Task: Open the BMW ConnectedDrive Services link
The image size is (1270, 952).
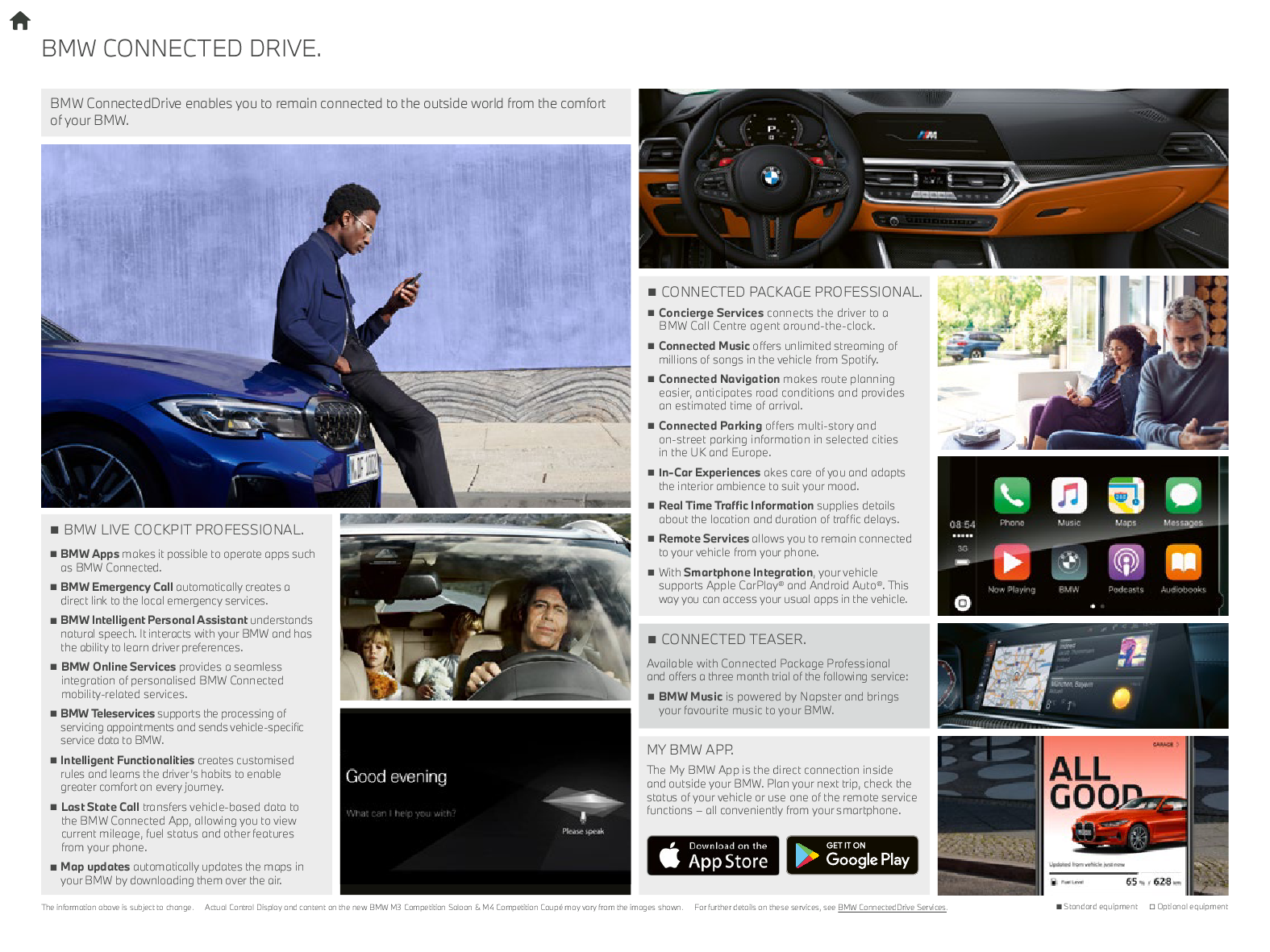Action: pyautogui.click(x=892, y=908)
